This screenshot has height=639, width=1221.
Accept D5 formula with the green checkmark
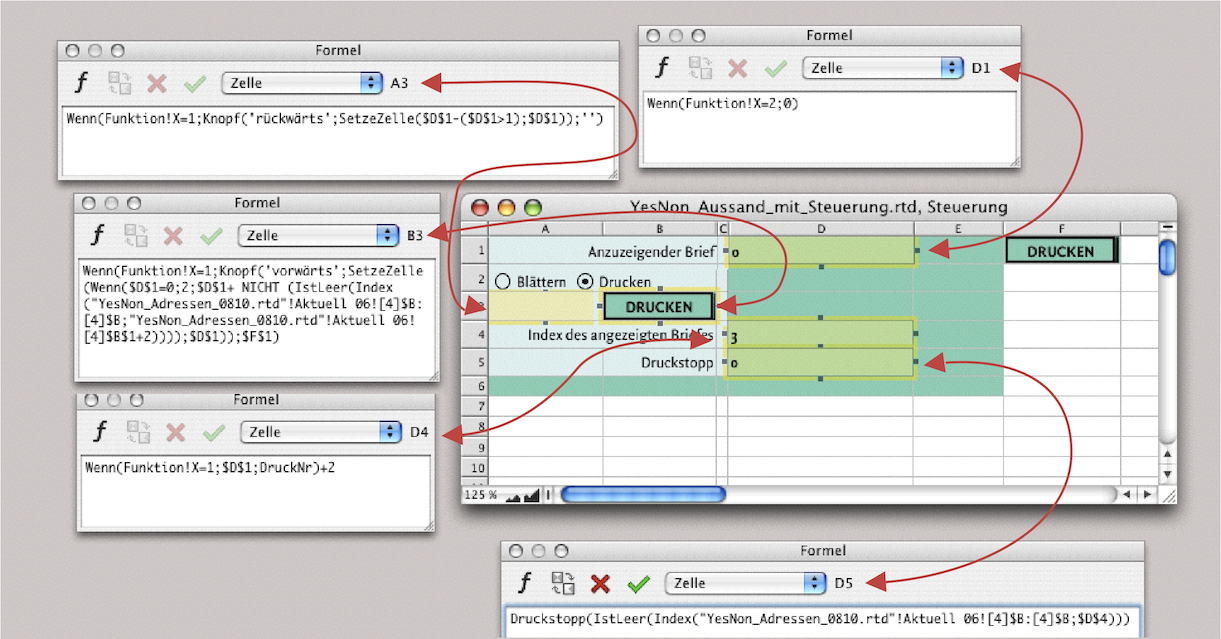[x=638, y=583]
